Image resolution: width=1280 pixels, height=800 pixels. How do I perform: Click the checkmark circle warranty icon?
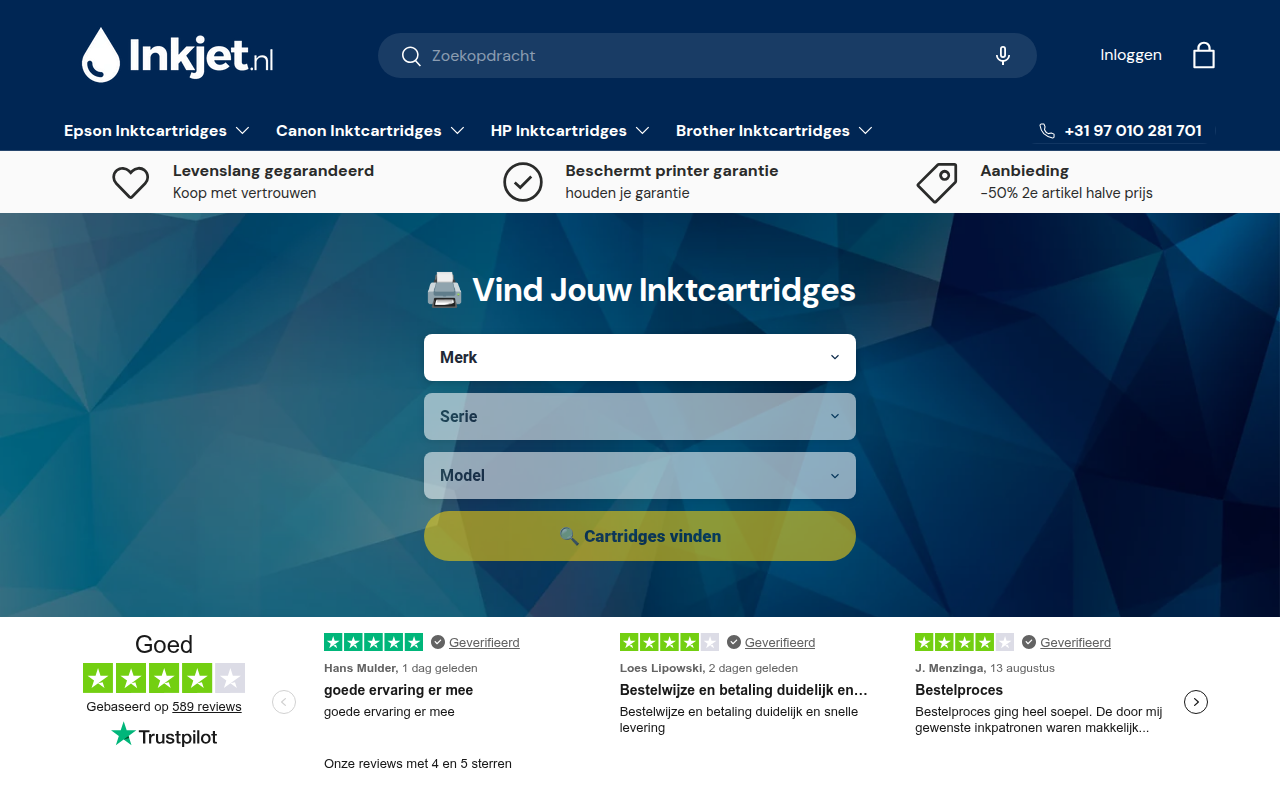(523, 182)
